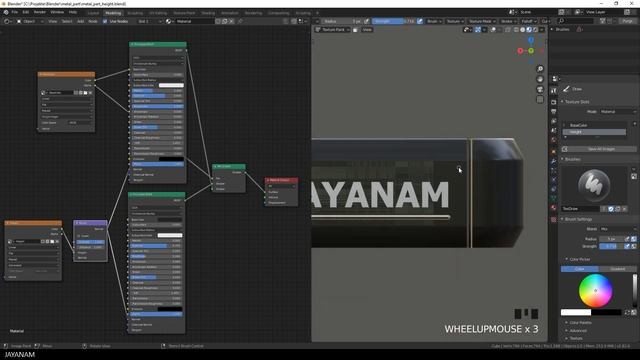Screen dimensions: 640x360
Task: Toggle viewport gizmos display
Action: (478, 30)
